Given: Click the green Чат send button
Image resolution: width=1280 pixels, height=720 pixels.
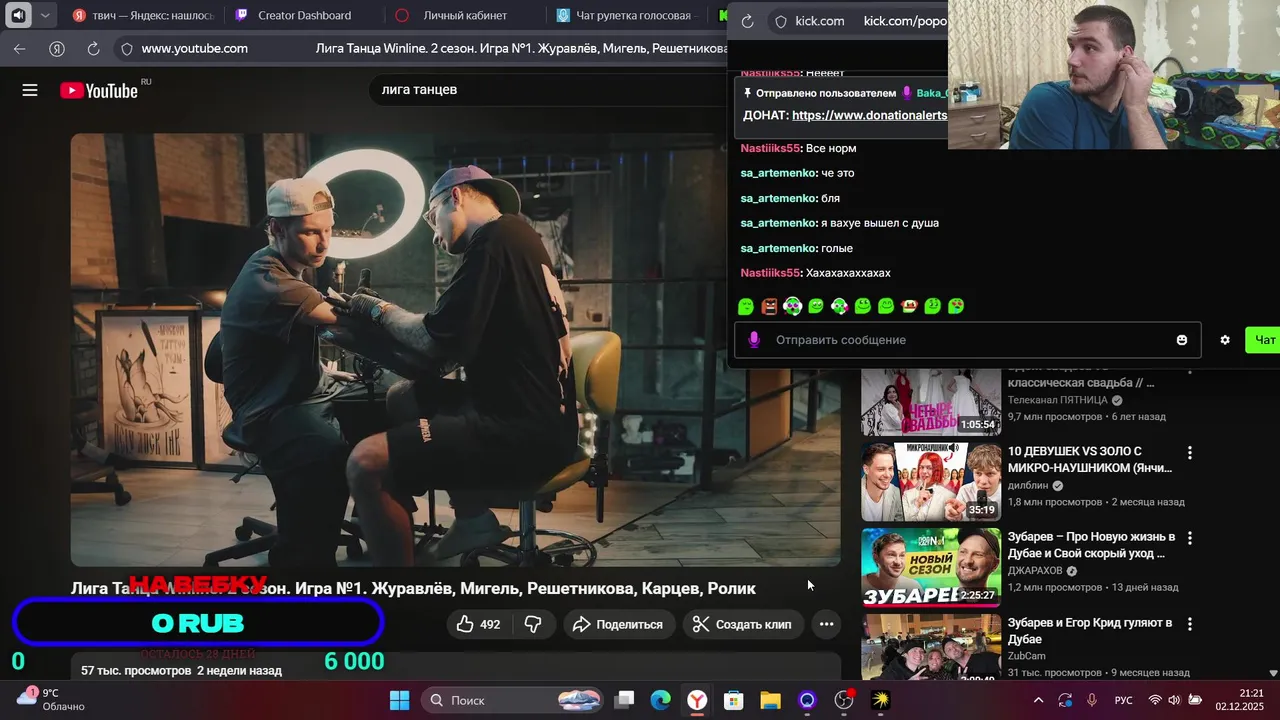Looking at the screenshot, I should tap(1262, 340).
